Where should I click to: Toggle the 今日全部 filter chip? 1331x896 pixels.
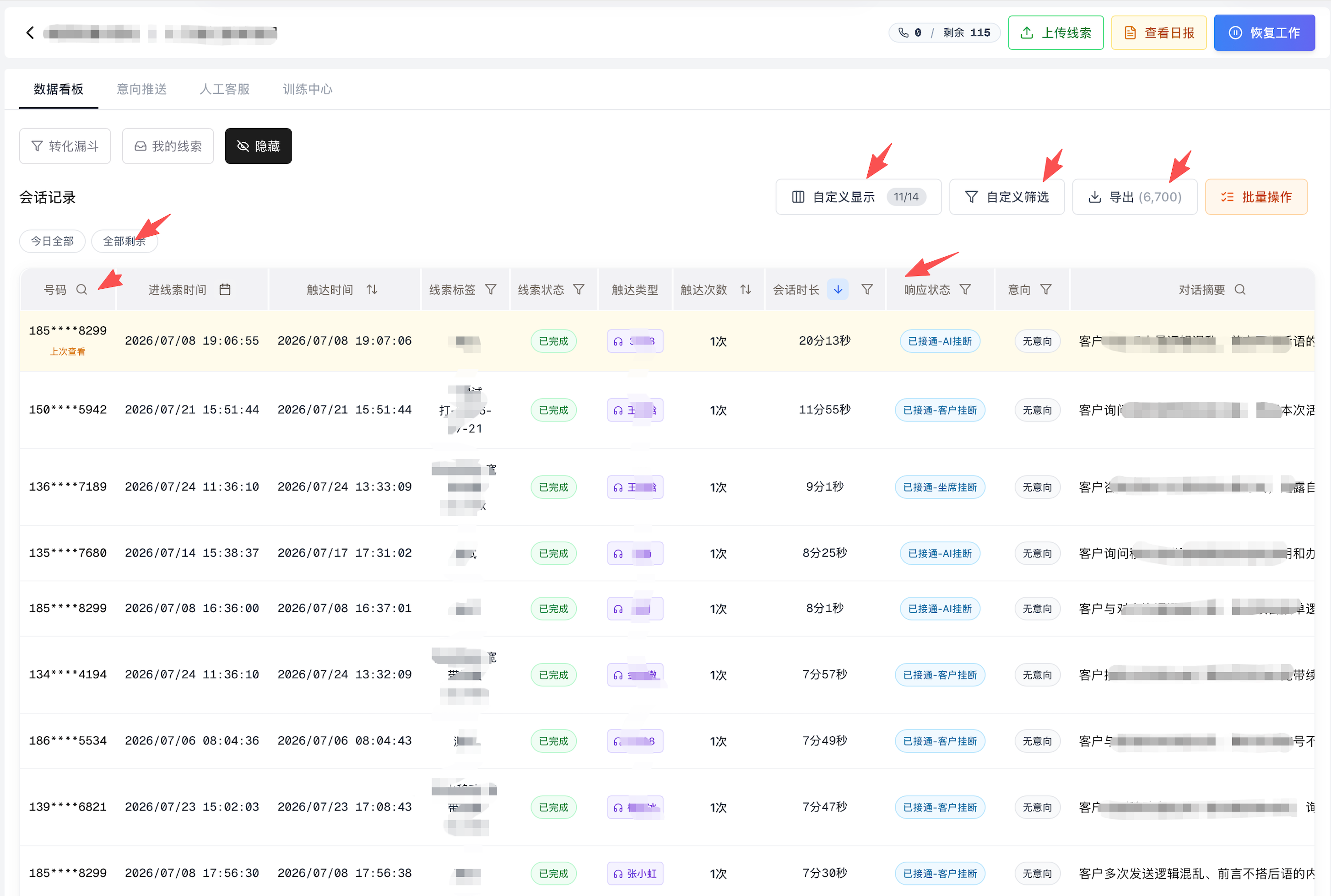pos(53,241)
